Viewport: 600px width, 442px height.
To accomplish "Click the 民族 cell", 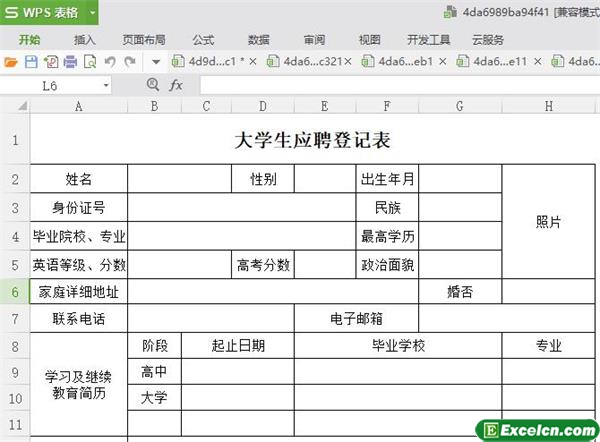I will pos(387,208).
